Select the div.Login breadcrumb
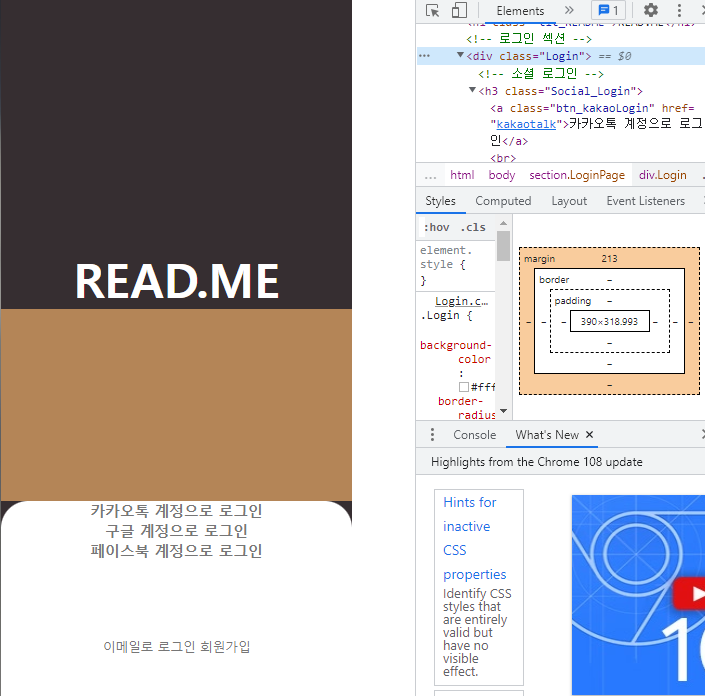The height and width of the screenshot is (696, 705). point(663,175)
